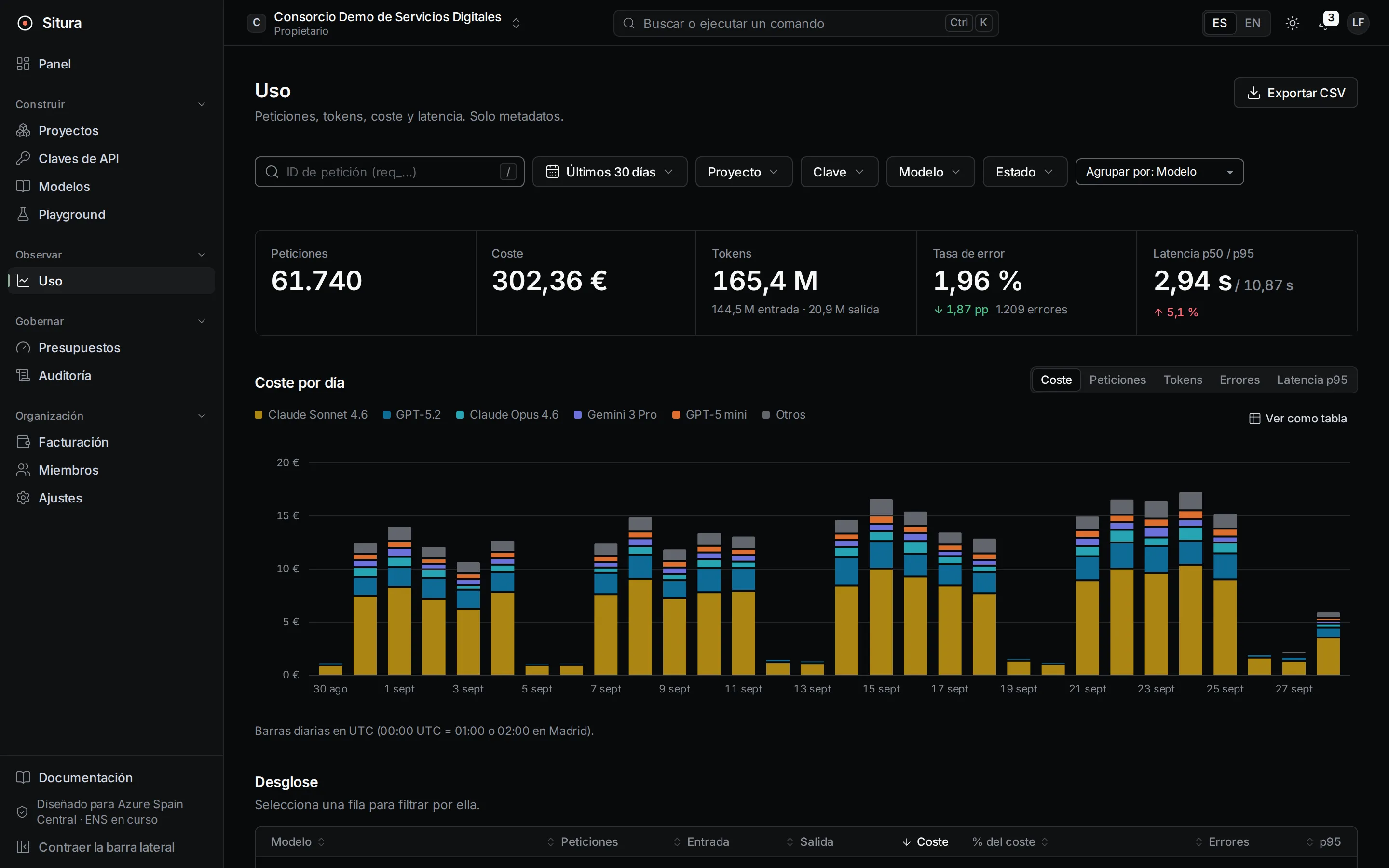Click the Auditoría log icon

pos(23,376)
